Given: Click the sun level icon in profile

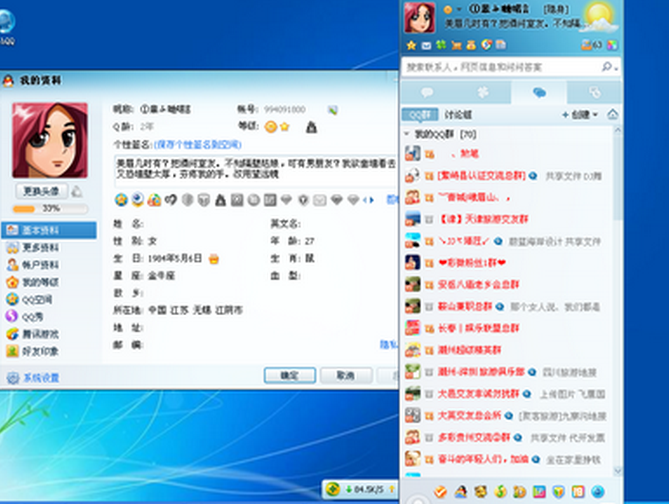Looking at the screenshot, I should pos(271,127).
